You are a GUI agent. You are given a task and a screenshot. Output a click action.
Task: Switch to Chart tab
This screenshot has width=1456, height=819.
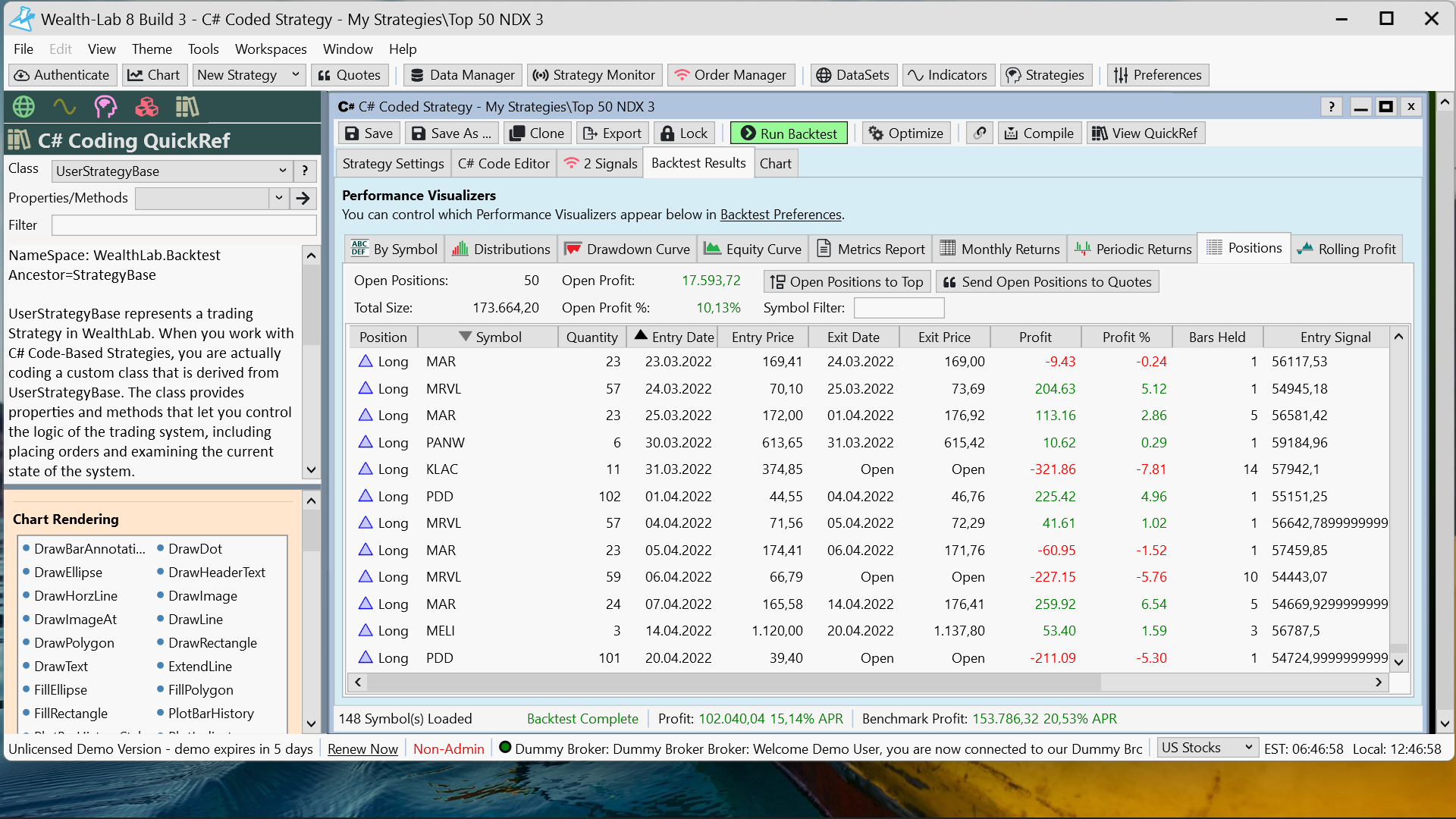pos(775,164)
